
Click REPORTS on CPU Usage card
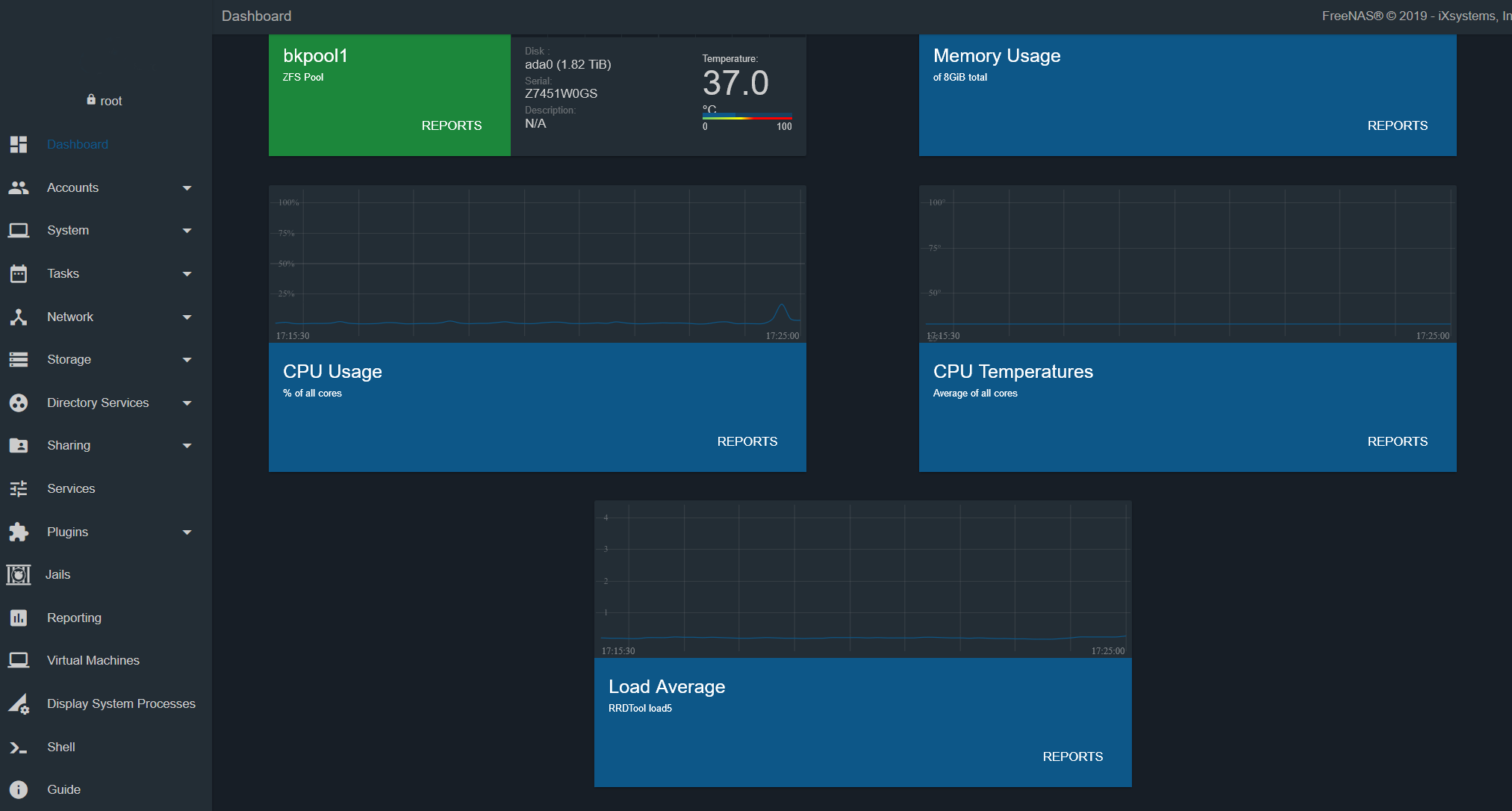(x=747, y=441)
